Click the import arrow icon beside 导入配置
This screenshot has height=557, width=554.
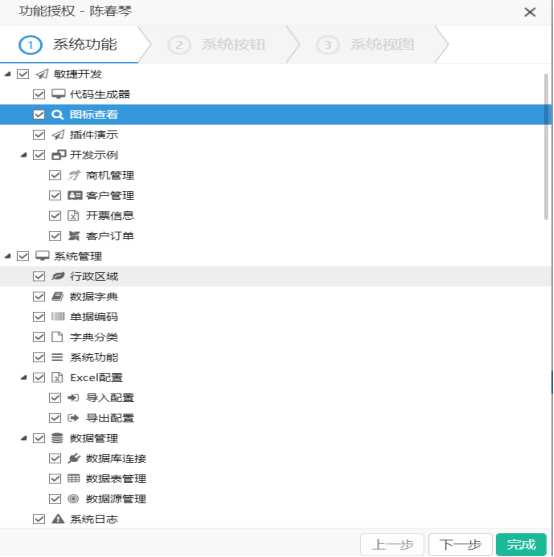73,398
